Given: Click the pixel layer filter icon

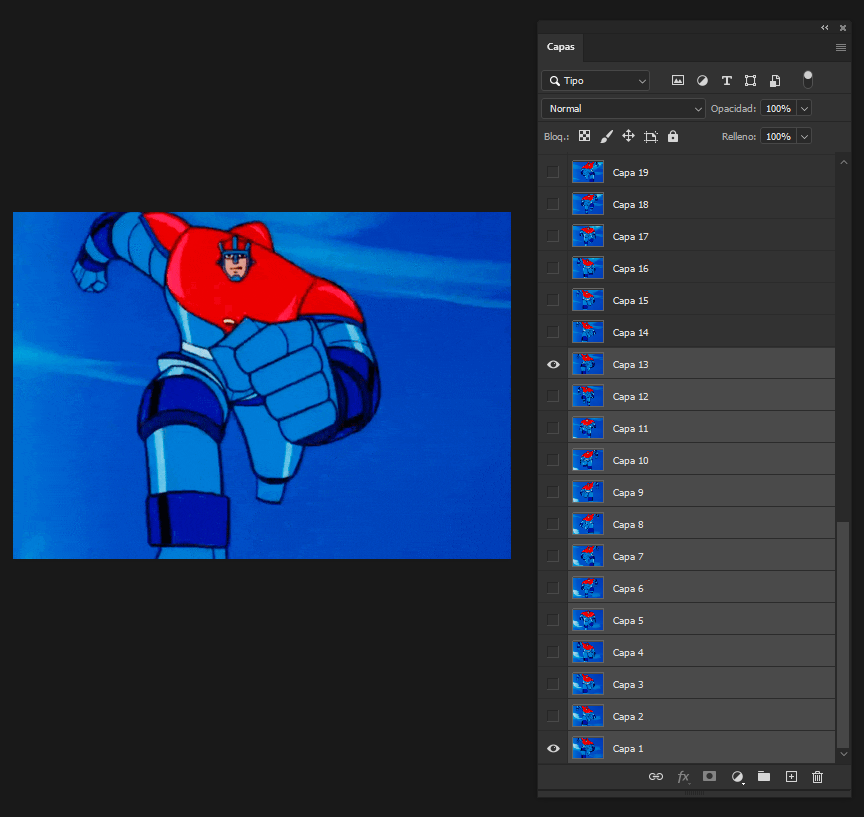Looking at the screenshot, I should pyautogui.click(x=678, y=80).
